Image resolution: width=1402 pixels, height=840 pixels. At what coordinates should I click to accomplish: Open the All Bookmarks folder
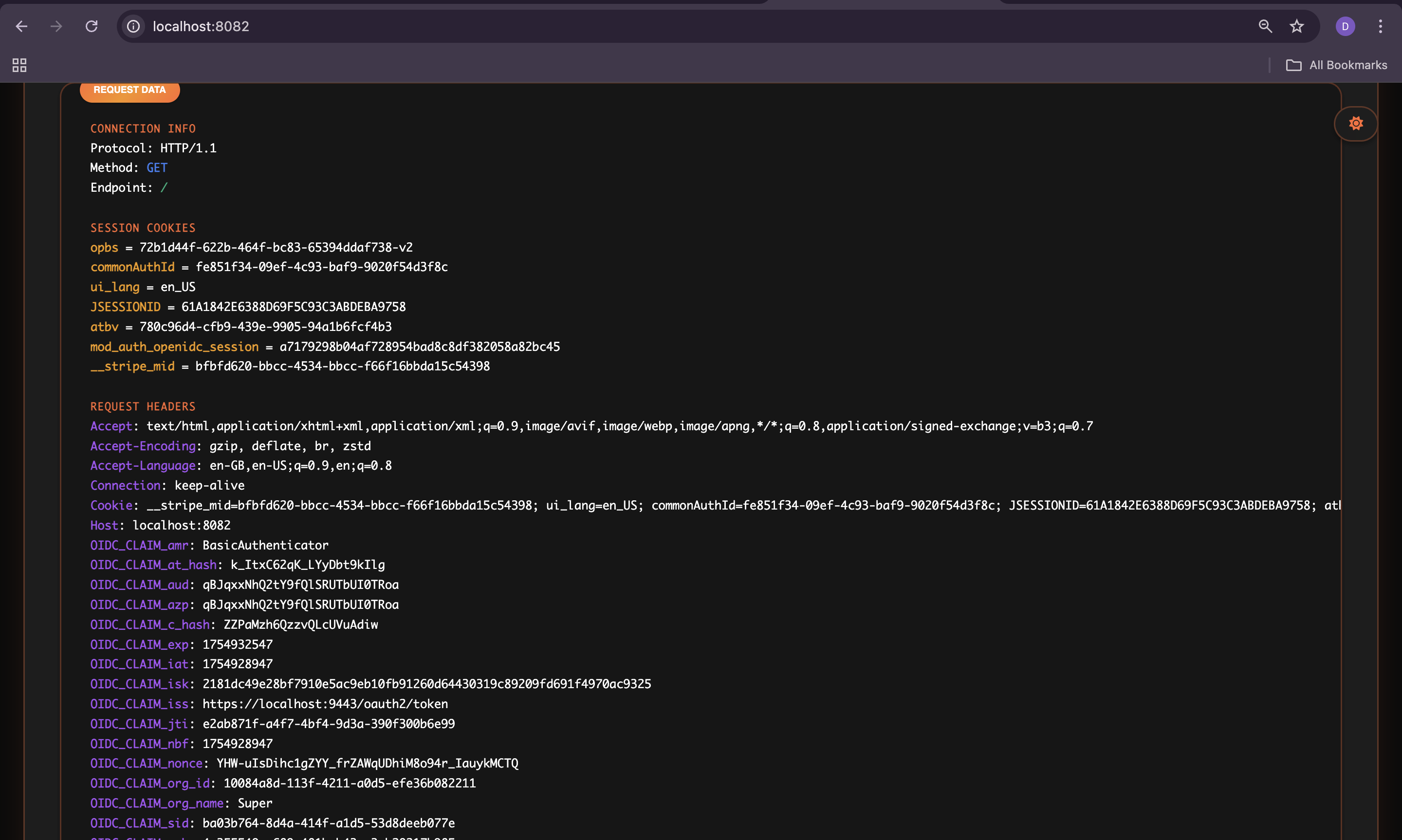point(1336,65)
